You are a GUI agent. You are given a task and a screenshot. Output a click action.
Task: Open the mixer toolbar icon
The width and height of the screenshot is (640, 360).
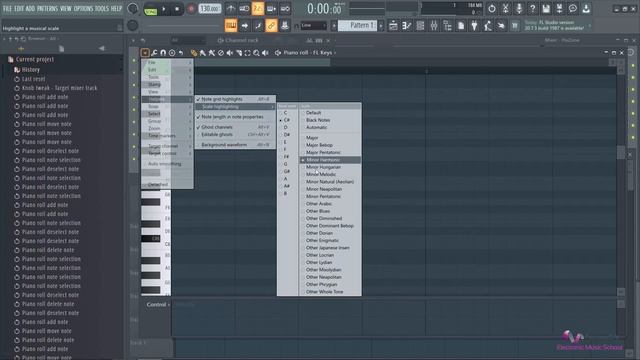[434, 26]
